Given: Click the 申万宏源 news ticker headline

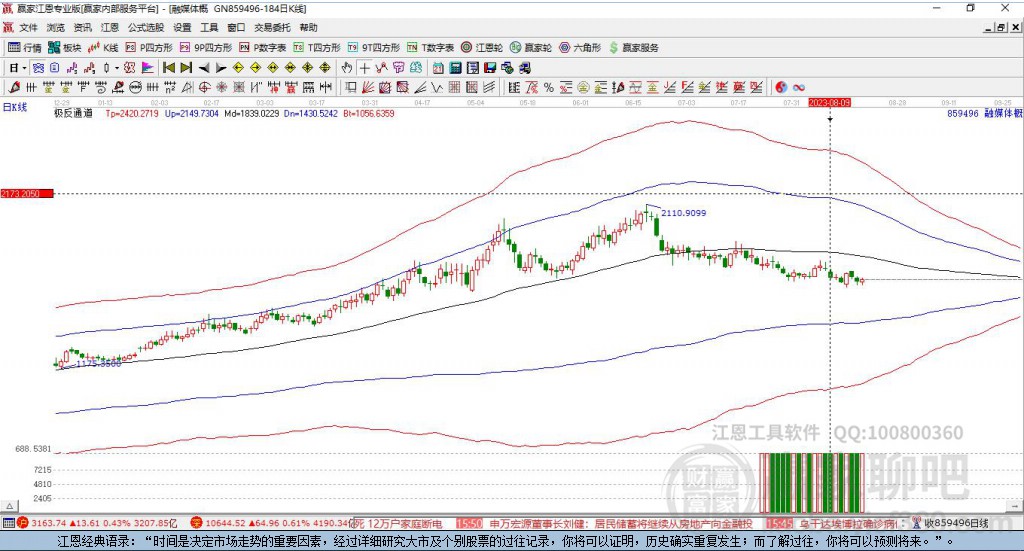Looking at the screenshot, I should click(x=620, y=523).
